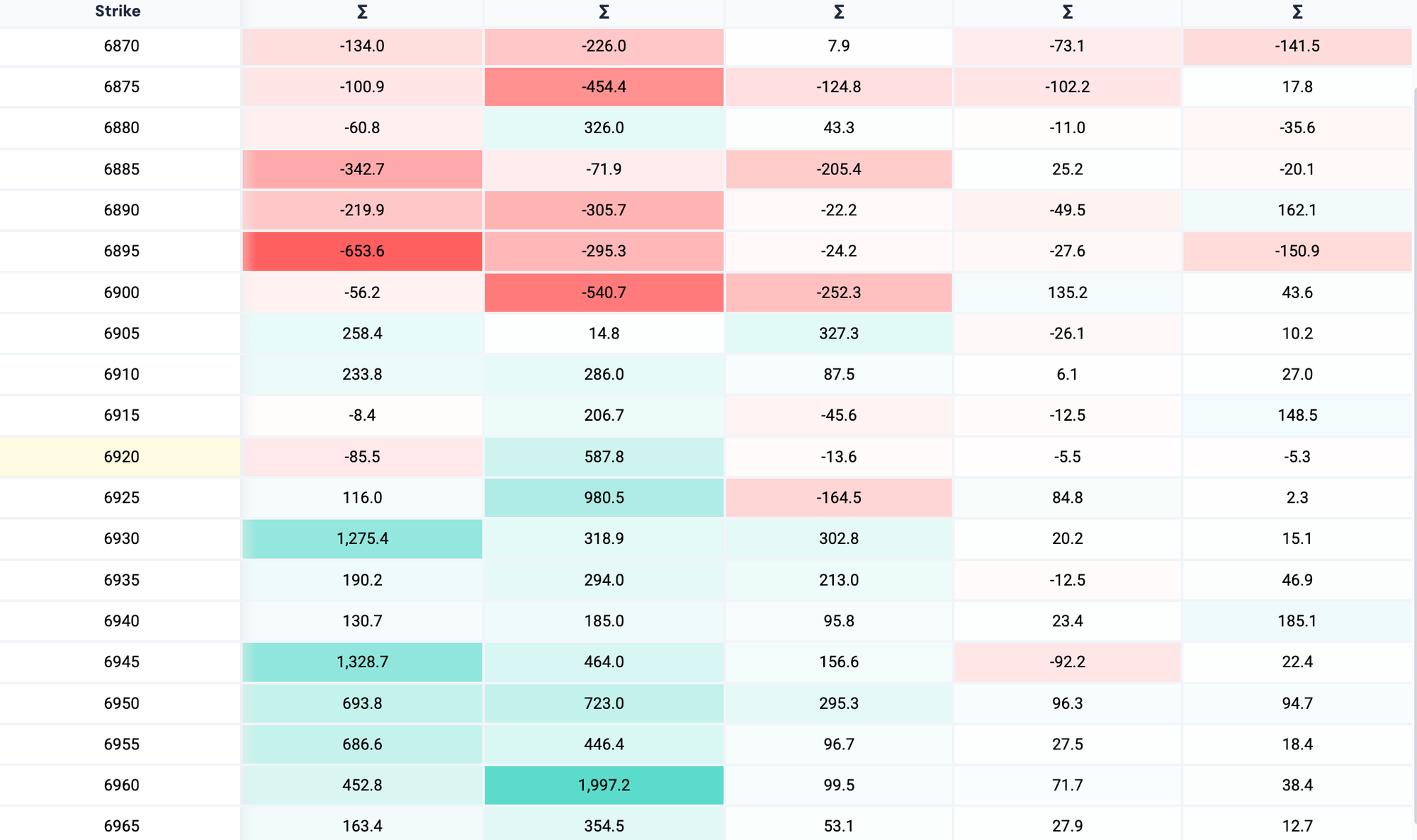
Task: Click the bright teal 1,997.2 cell
Action: click(x=604, y=785)
